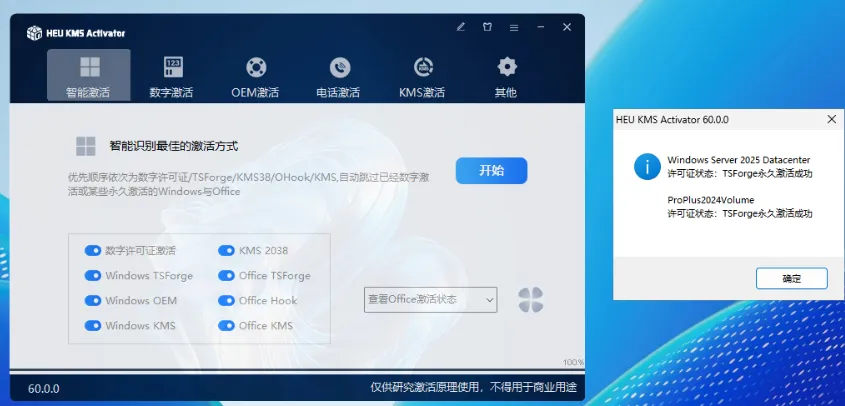Viewport: 845px width, 406px height.
Task: Click the pencil edit icon in title bar
Action: (460, 27)
